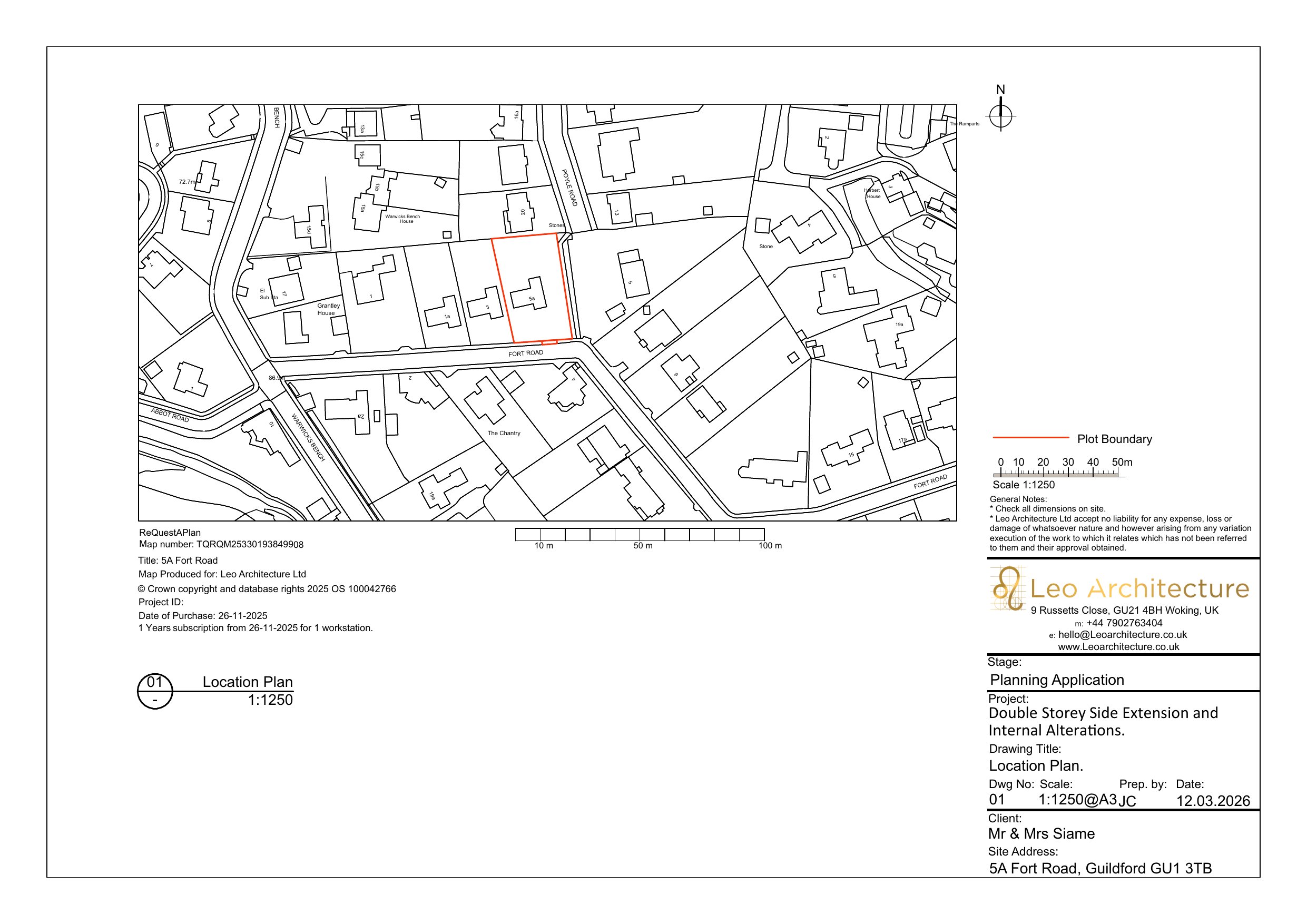Click the site address 5A Fort Road text

coord(1100,868)
